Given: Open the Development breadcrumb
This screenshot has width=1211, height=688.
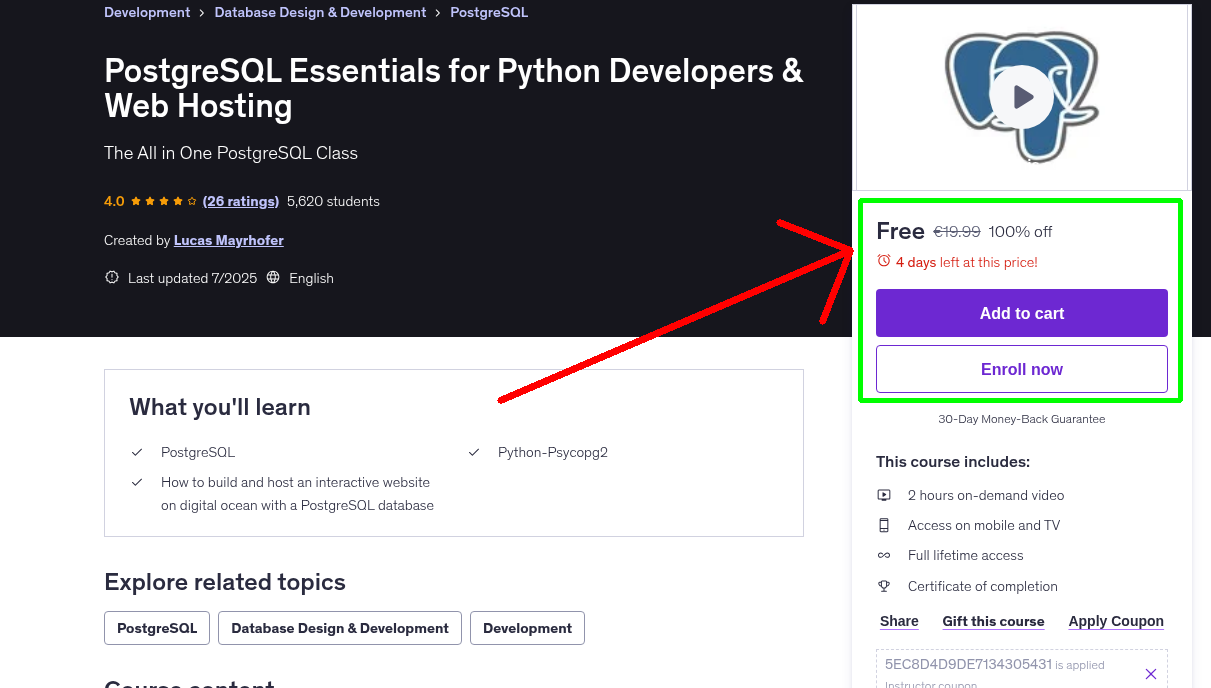Looking at the screenshot, I should [x=147, y=12].
